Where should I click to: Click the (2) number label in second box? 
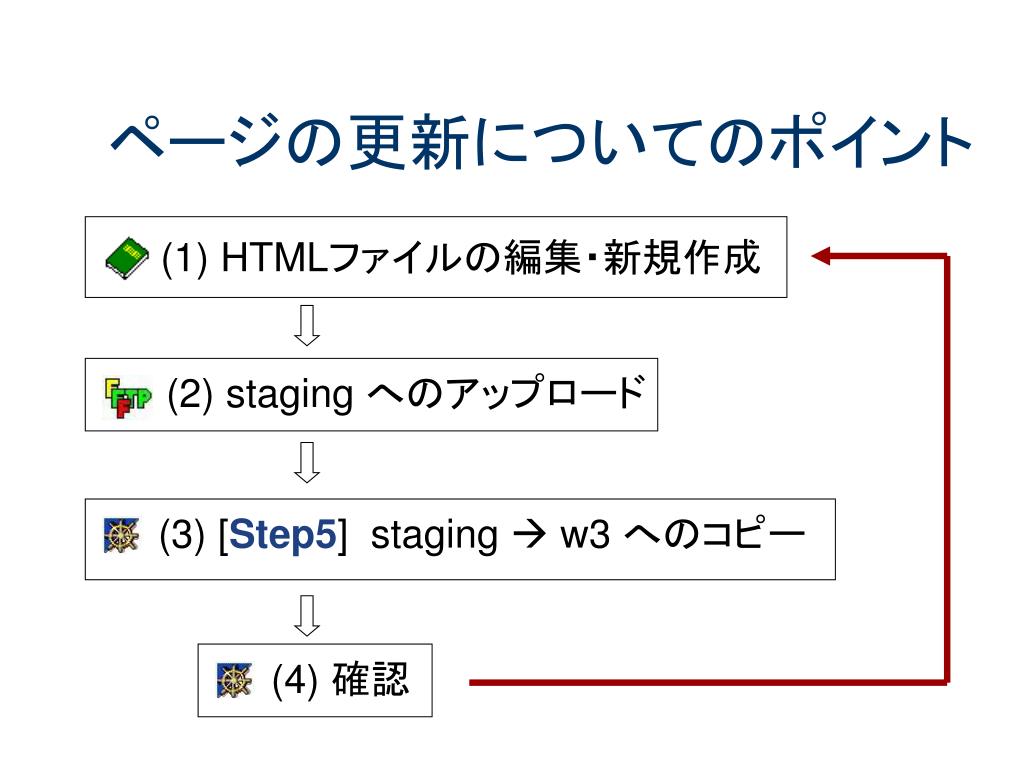pyautogui.click(x=190, y=396)
